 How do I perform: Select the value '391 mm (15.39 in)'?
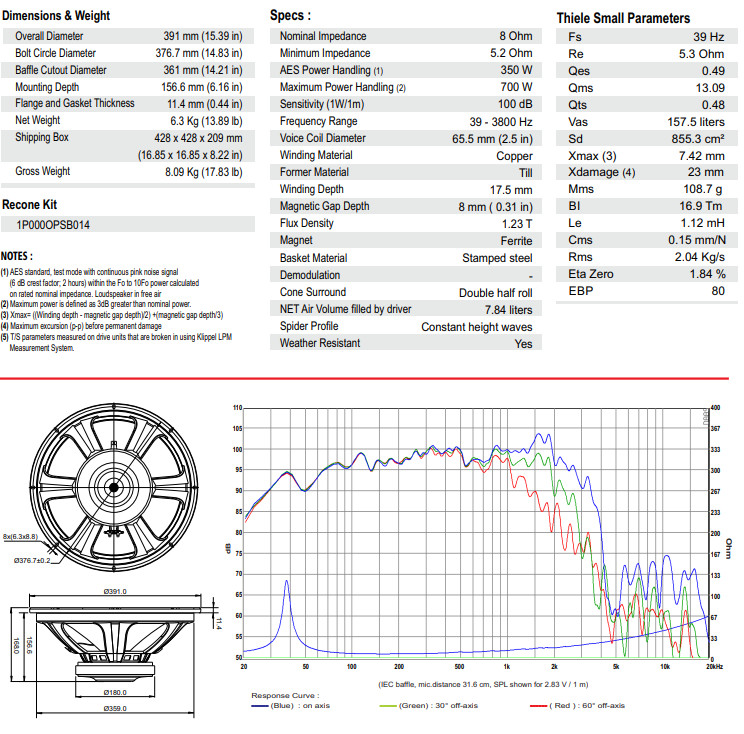tap(203, 36)
